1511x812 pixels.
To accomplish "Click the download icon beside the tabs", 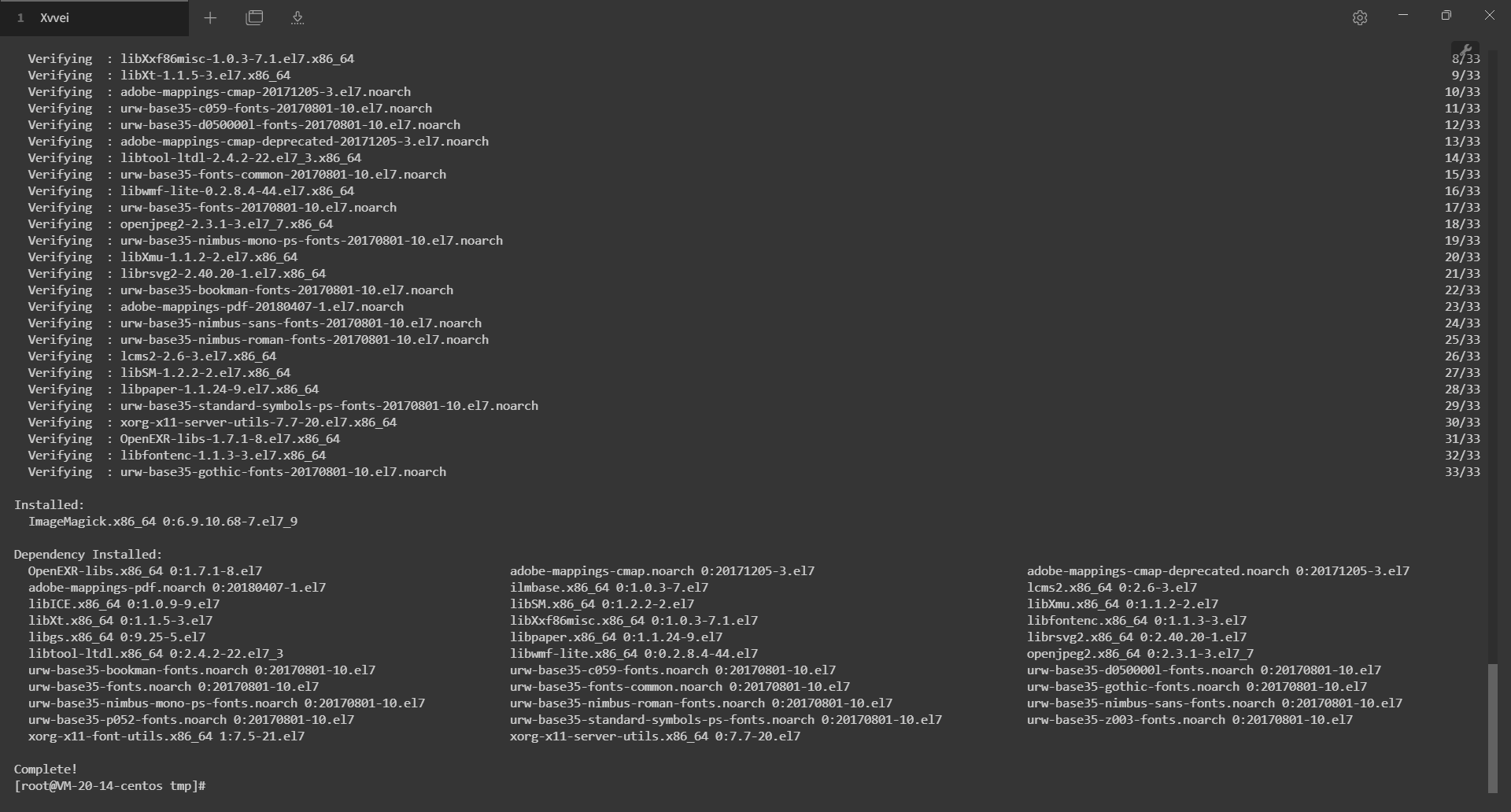I will point(297,17).
